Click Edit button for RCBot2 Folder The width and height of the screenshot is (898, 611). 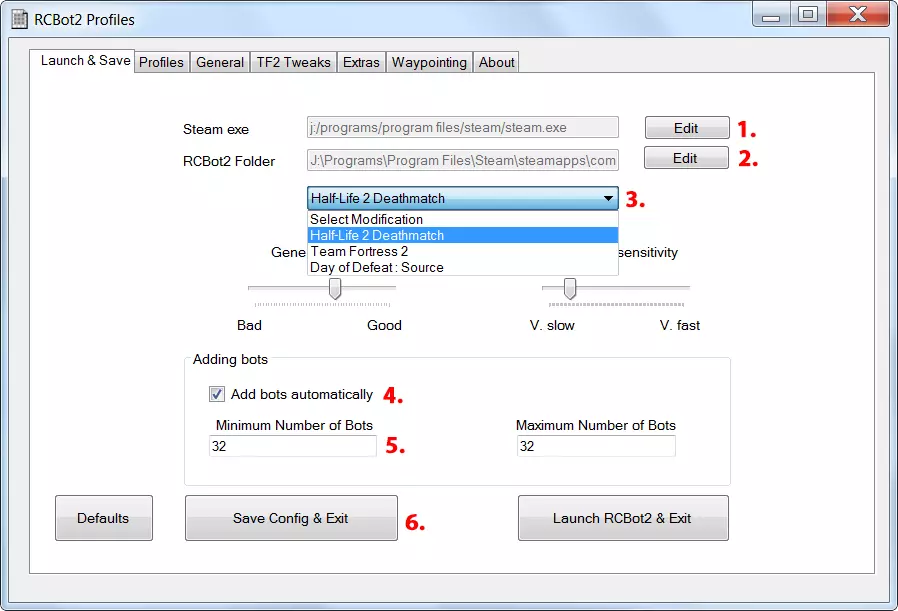(686, 157)
